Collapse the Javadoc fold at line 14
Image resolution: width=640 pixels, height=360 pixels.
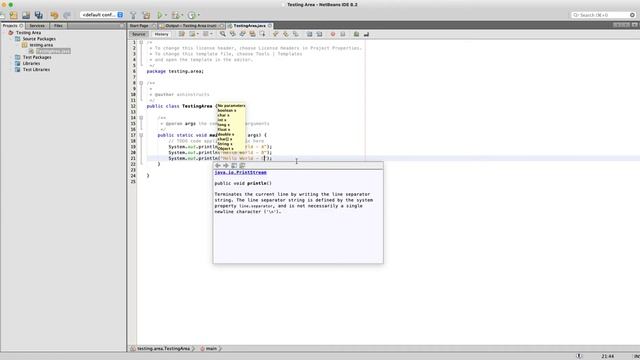tap(141, 118)
